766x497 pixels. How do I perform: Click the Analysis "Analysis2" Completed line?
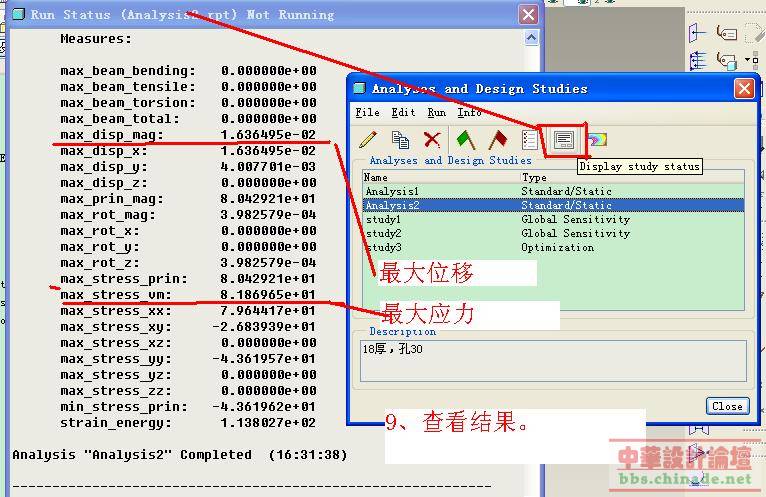click(180, 455)
